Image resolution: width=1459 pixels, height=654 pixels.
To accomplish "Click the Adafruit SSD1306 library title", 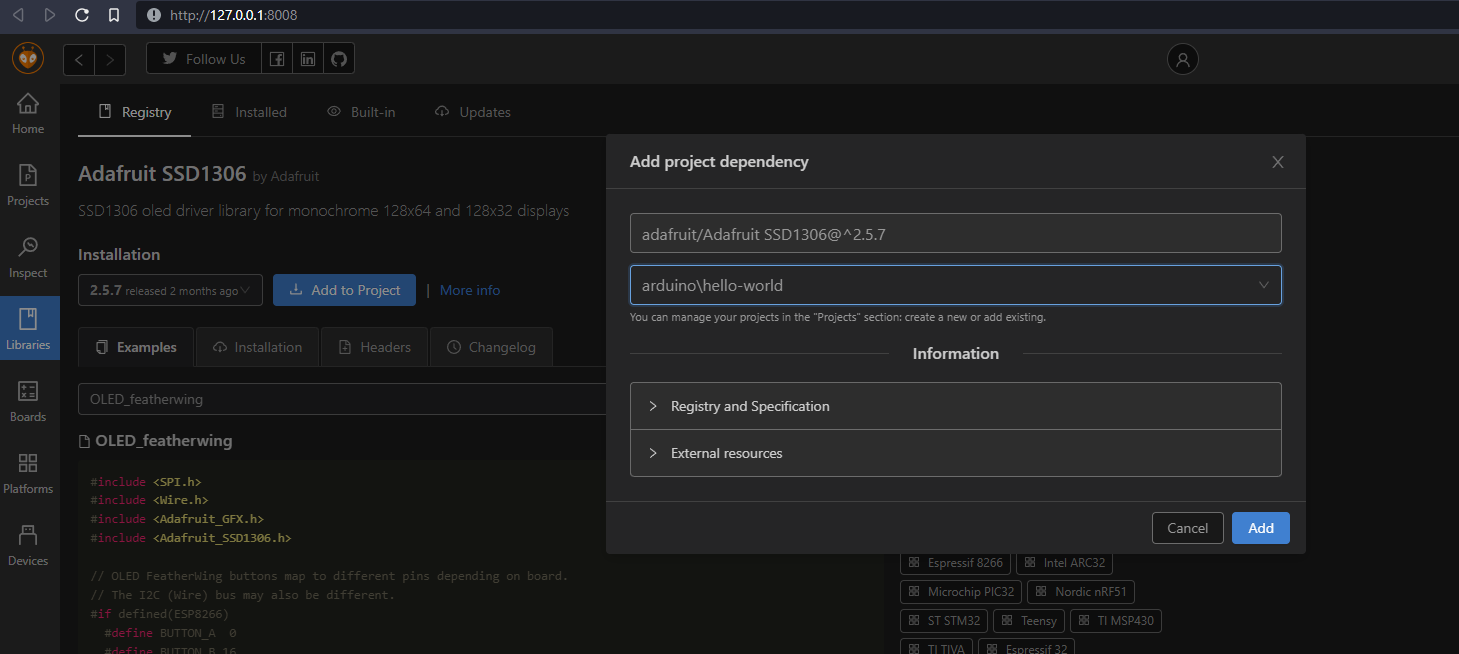I will pyautogui.click(x=162, y=173).
